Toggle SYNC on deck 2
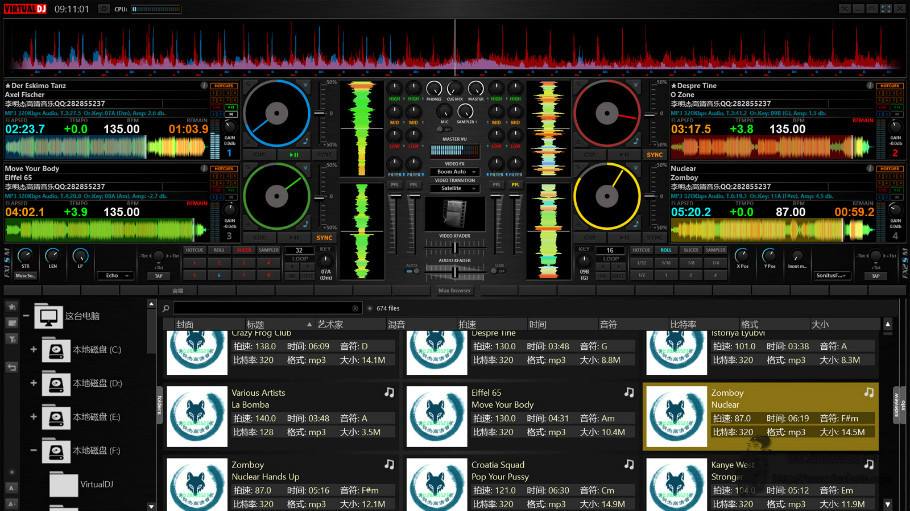This screenshot has height=511, width=910. pos(654,155)
